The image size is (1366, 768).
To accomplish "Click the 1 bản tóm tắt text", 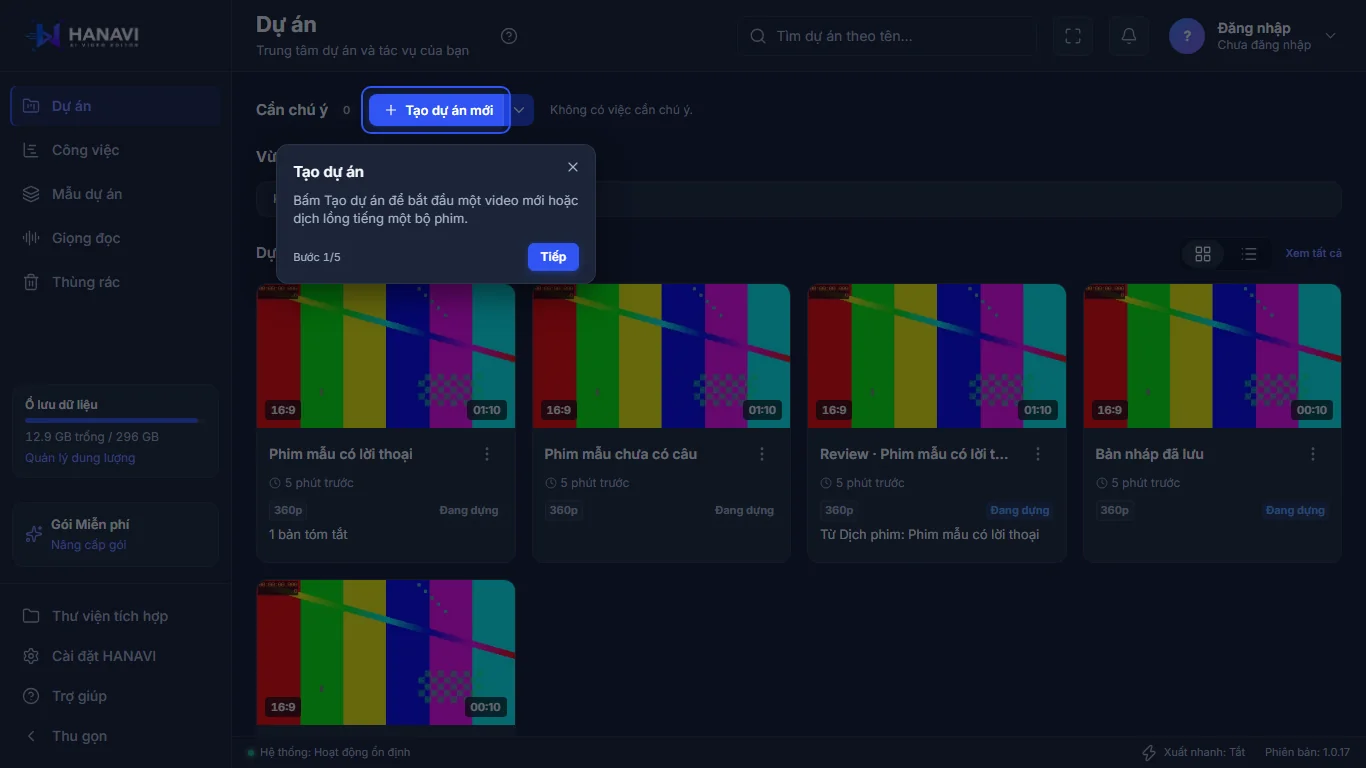I will coord(308,534).
